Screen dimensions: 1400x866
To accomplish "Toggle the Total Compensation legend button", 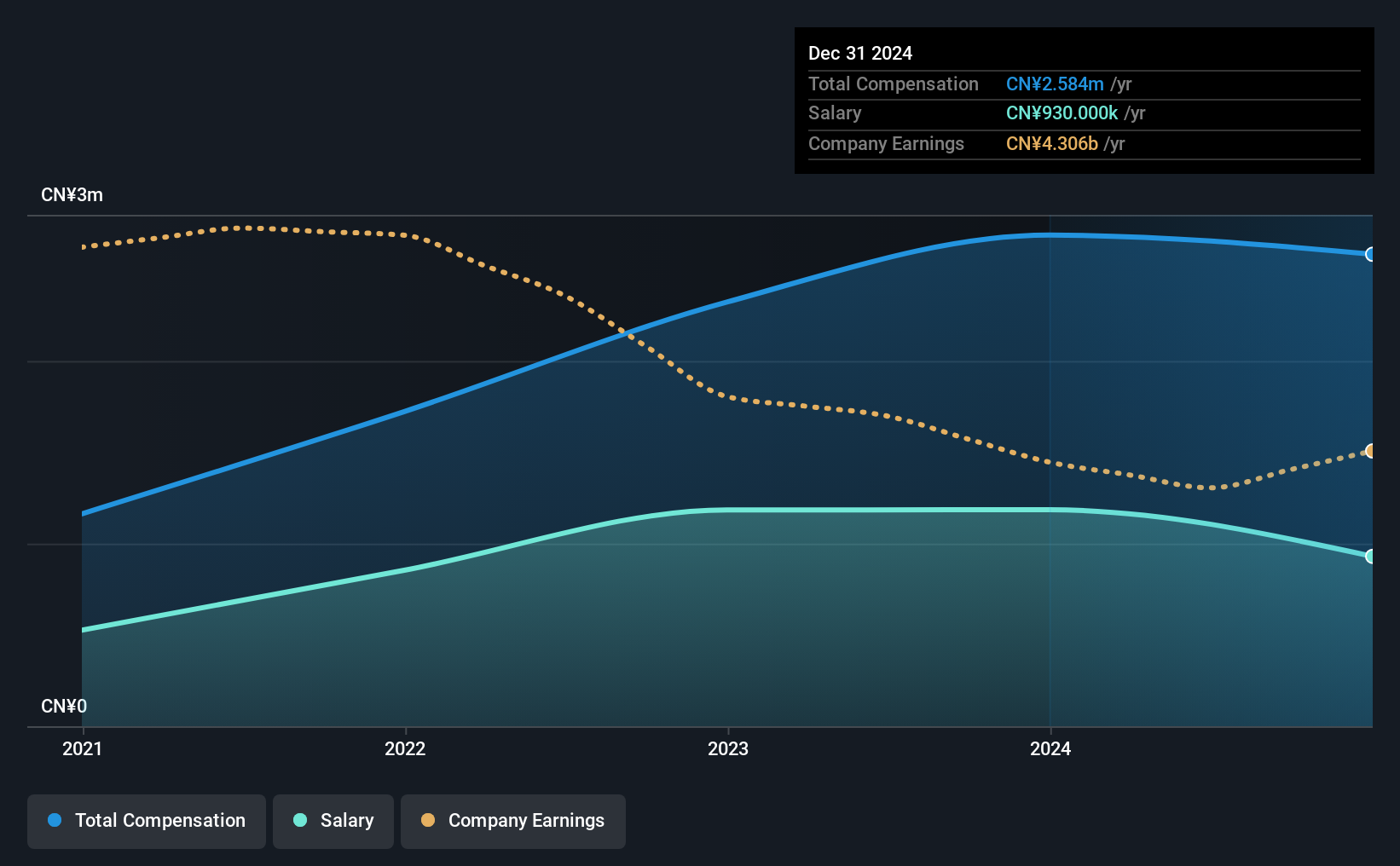I will [147, 821].
